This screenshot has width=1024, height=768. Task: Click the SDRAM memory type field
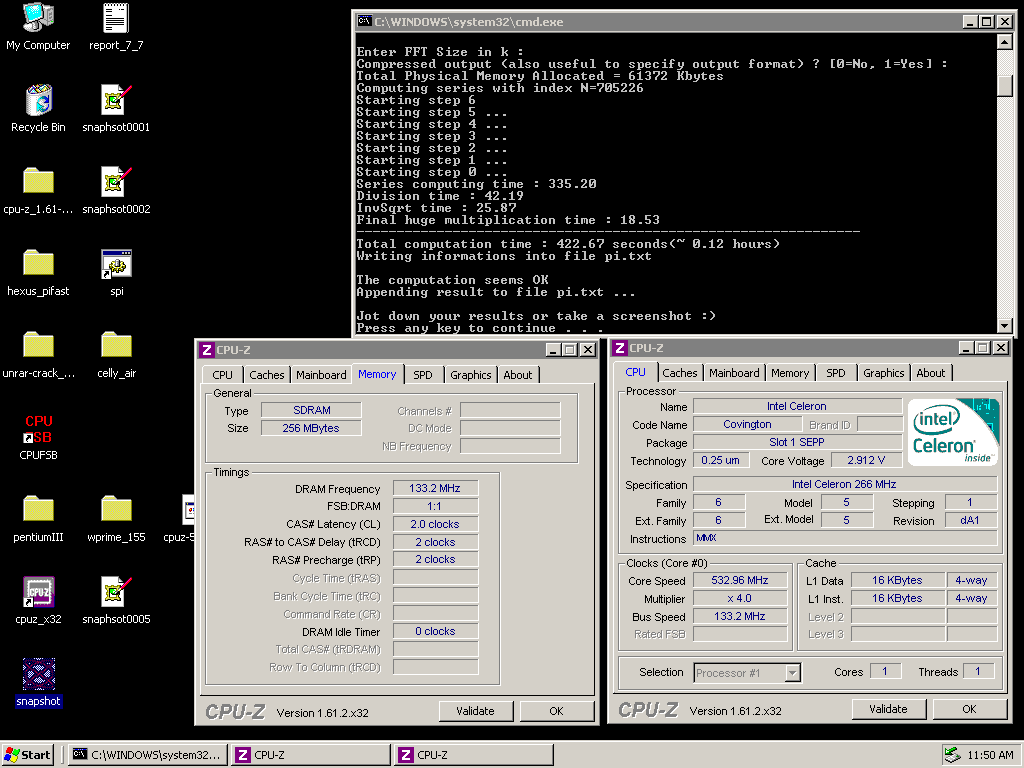point(312,410)
